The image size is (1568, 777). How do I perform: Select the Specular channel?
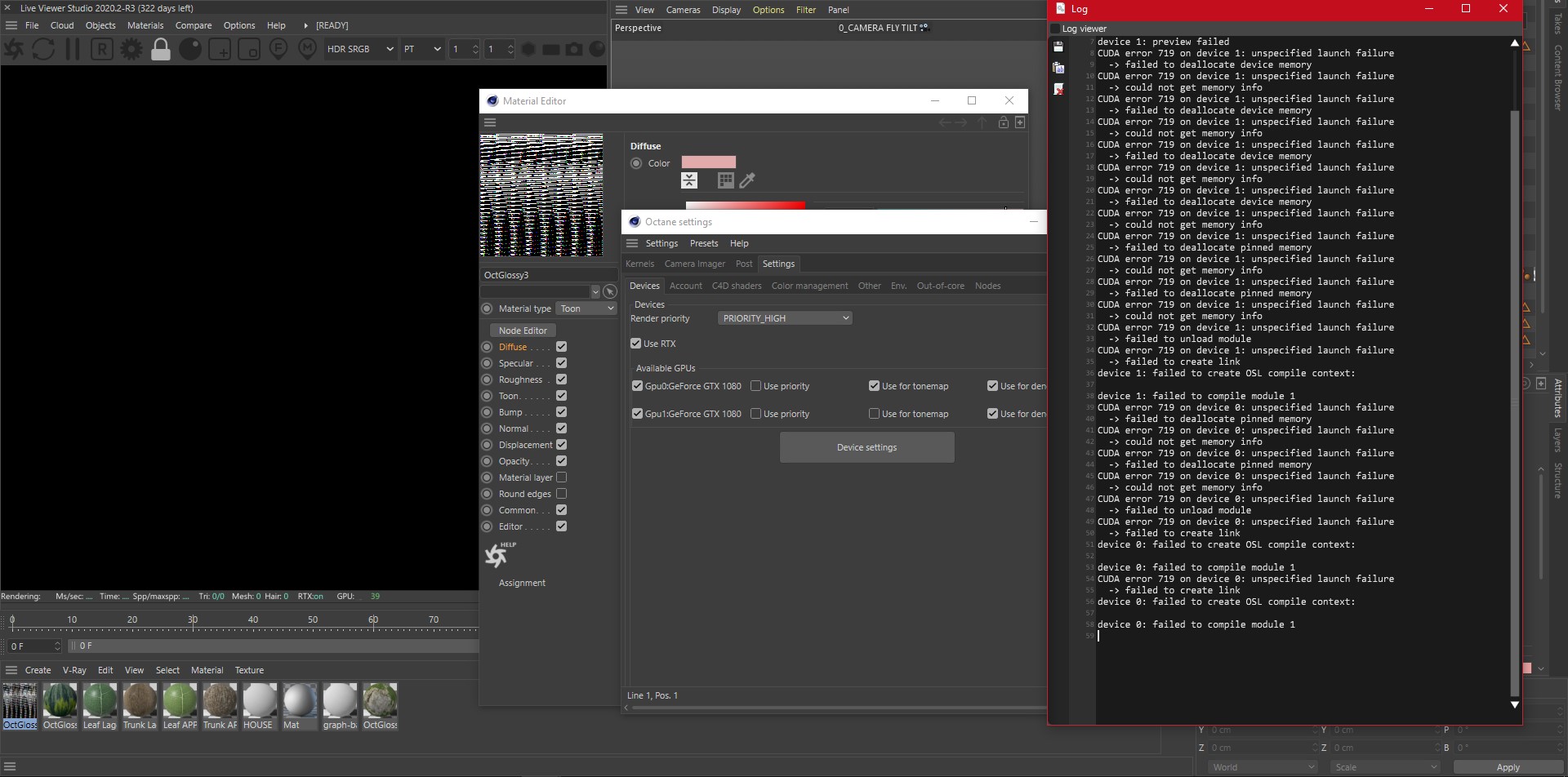point(516,363)
